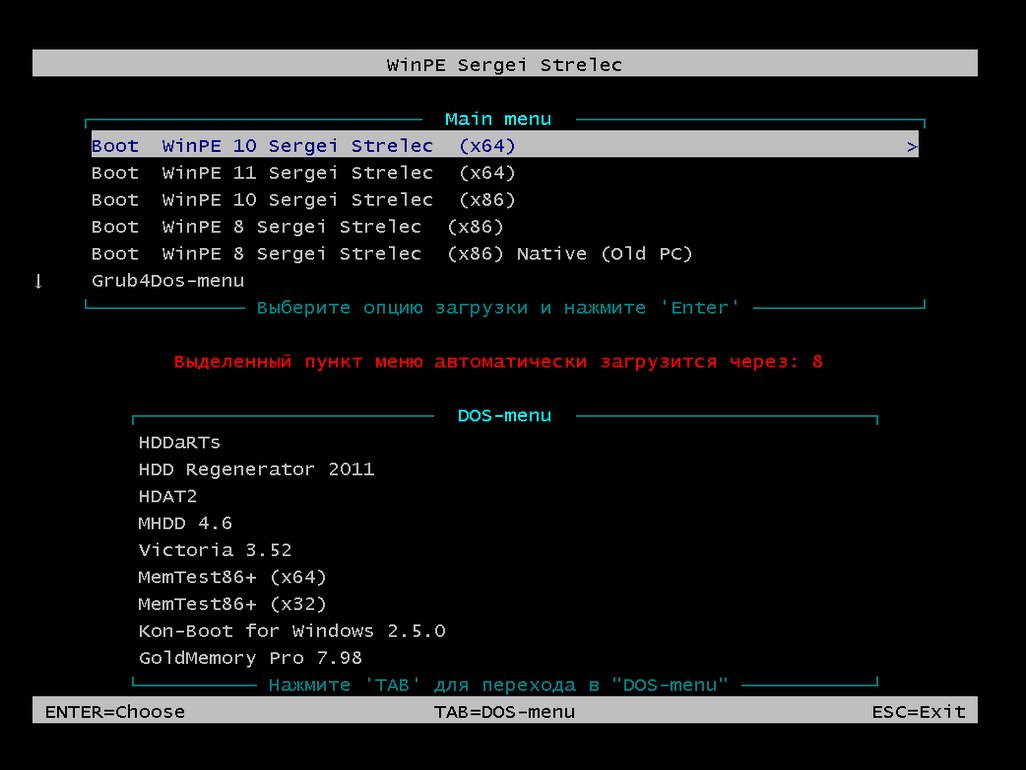Click the DOS-menu section heading

[504, 415]
